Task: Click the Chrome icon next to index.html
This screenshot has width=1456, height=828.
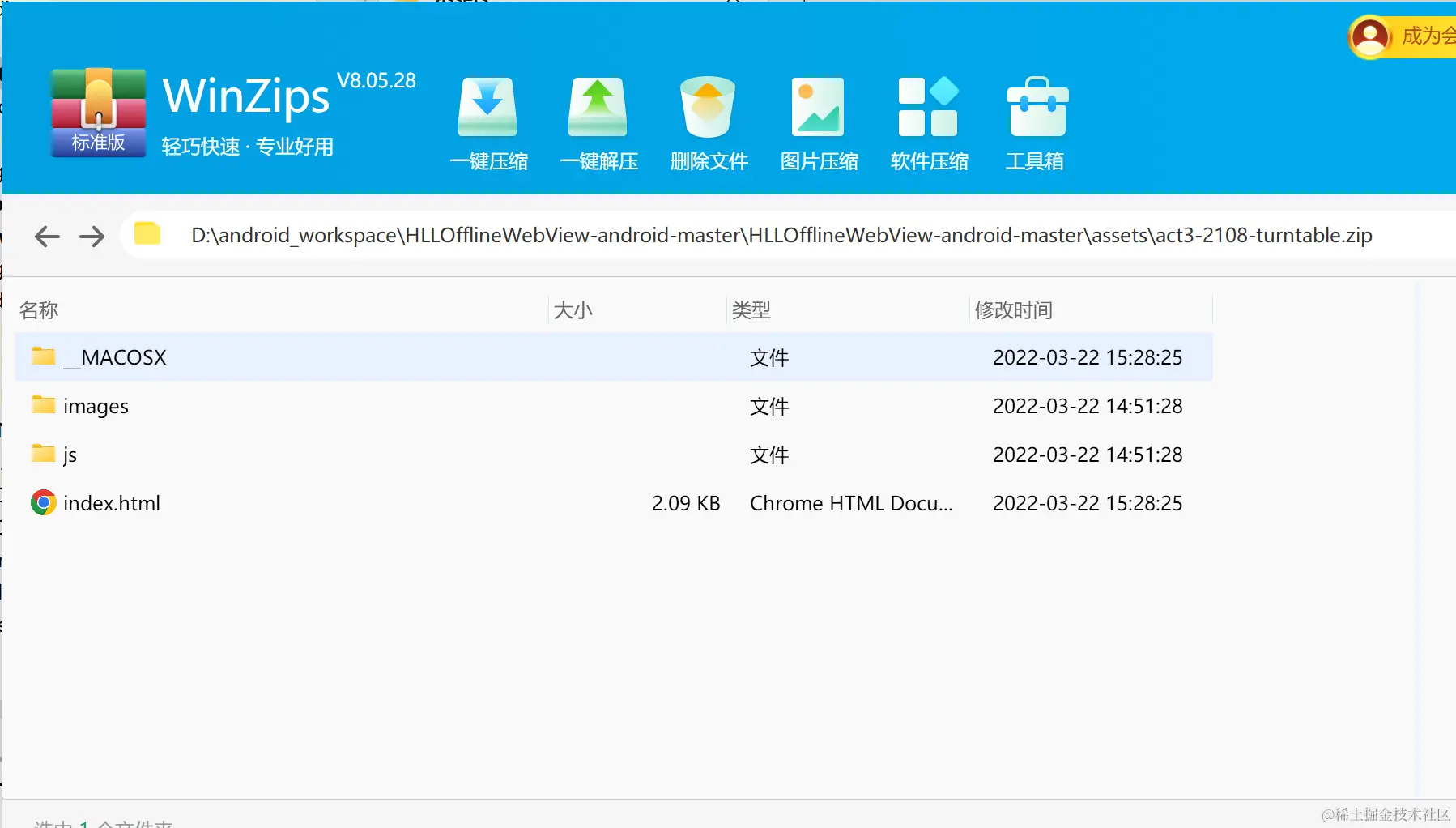Action: point(44,503)
